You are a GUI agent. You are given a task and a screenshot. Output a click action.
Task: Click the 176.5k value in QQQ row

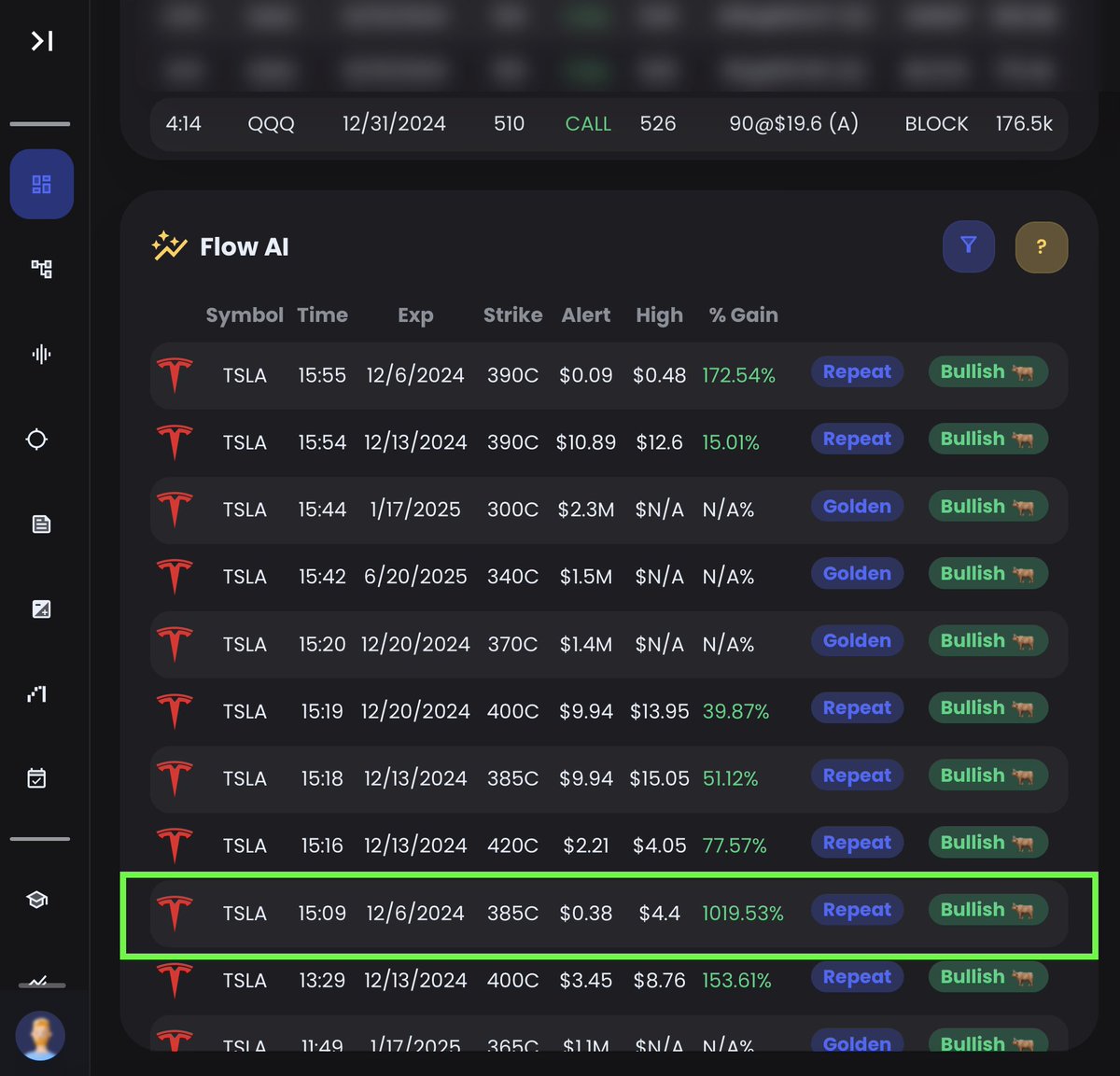(1024, 123)
